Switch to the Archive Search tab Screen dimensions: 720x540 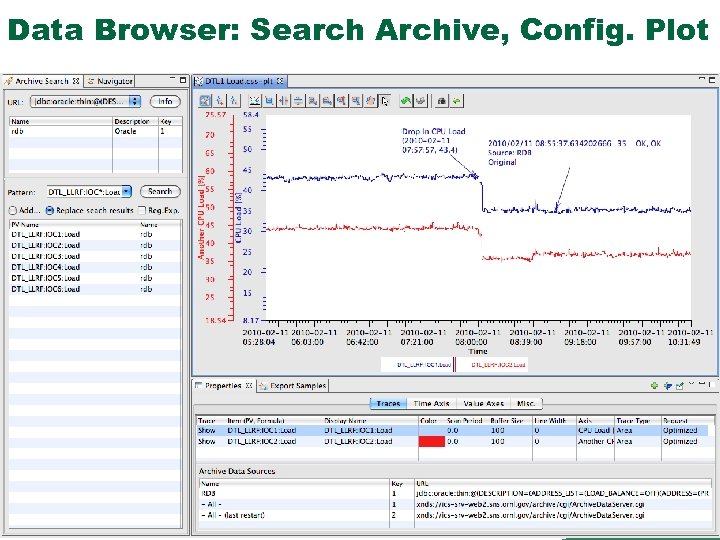coord(42,81)
